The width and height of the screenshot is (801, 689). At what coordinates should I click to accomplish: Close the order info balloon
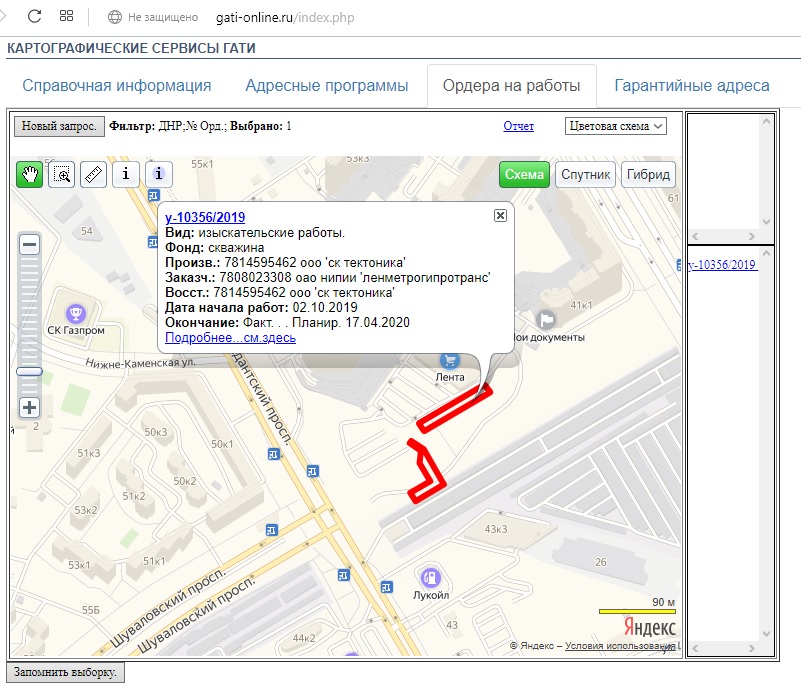(500, 215)
